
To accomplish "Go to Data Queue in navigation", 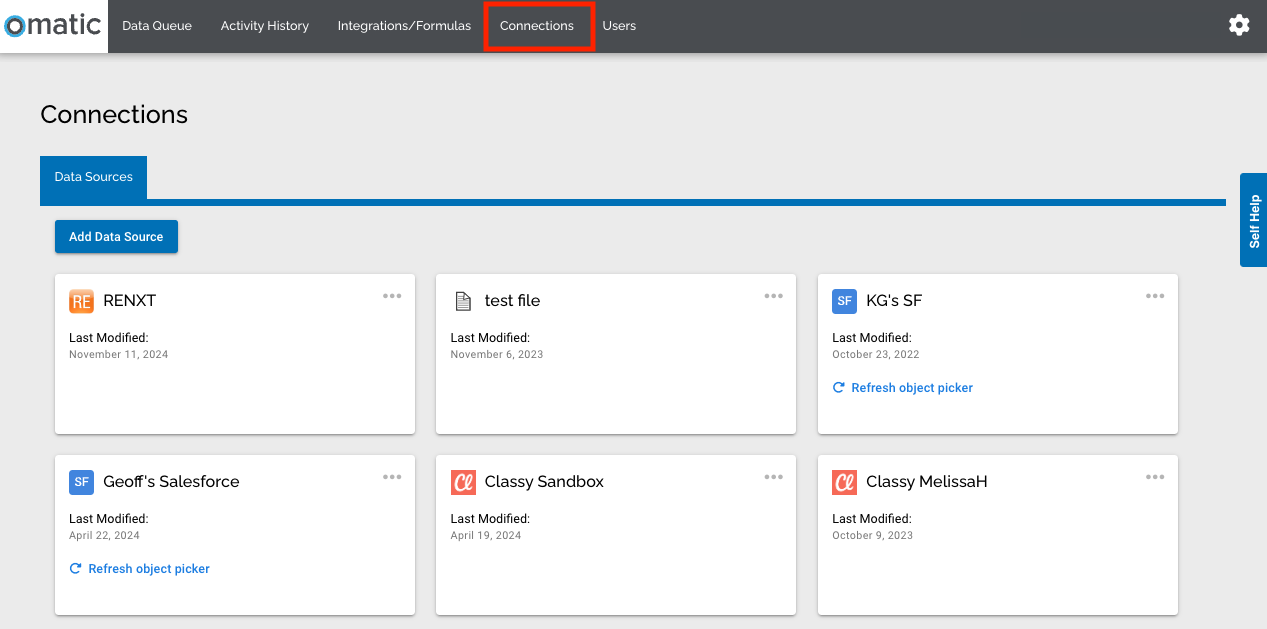I will pos(157,26).
